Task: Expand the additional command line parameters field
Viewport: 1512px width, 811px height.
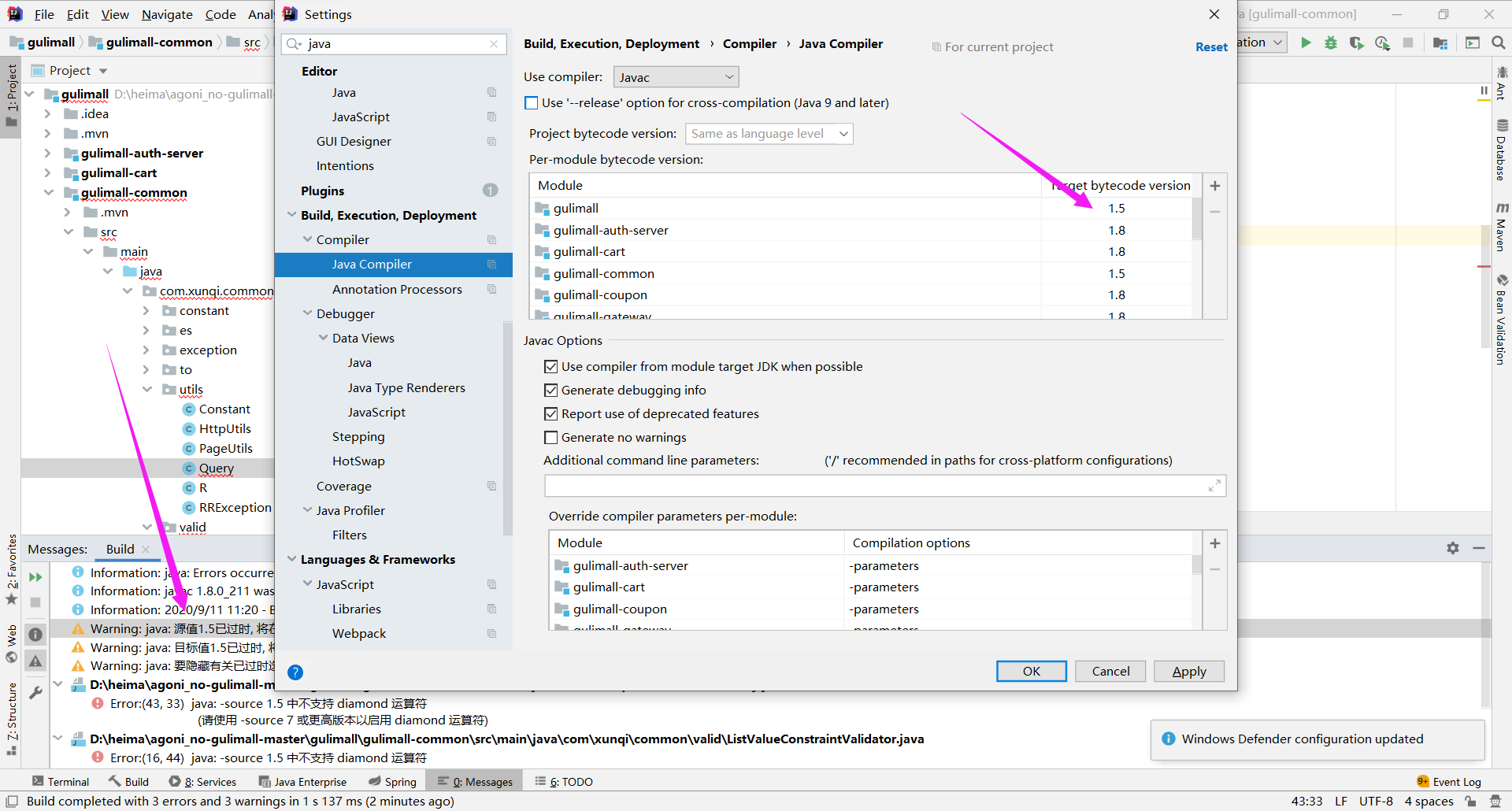Action: [x=1214, y=486]
